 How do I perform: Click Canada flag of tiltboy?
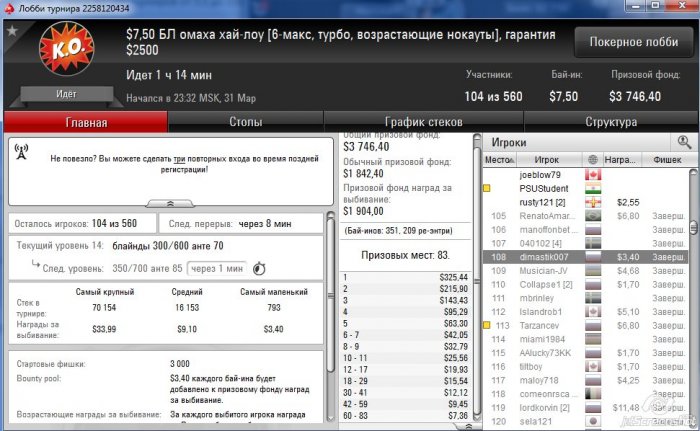[x=593, y=367]
